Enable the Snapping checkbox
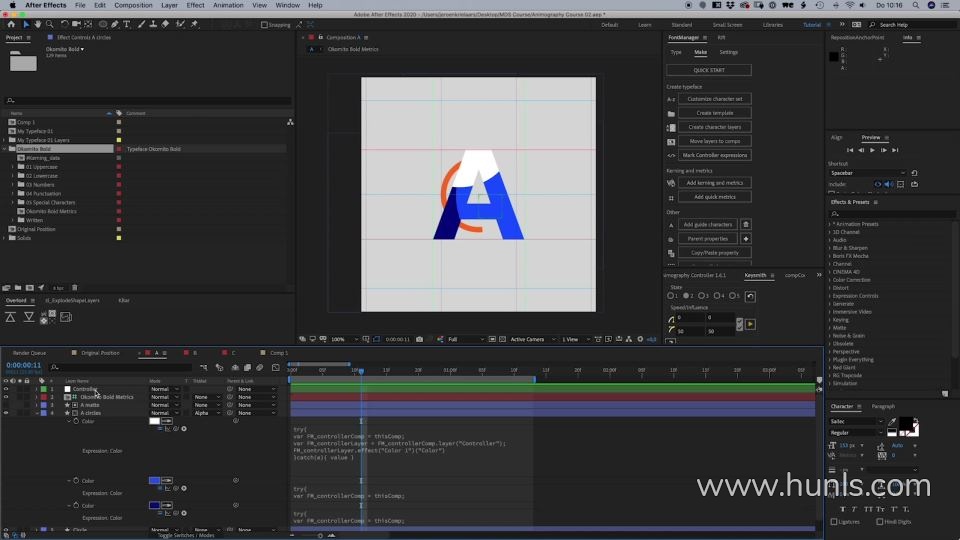Screen dimensions: 960x540 point(264,25)
